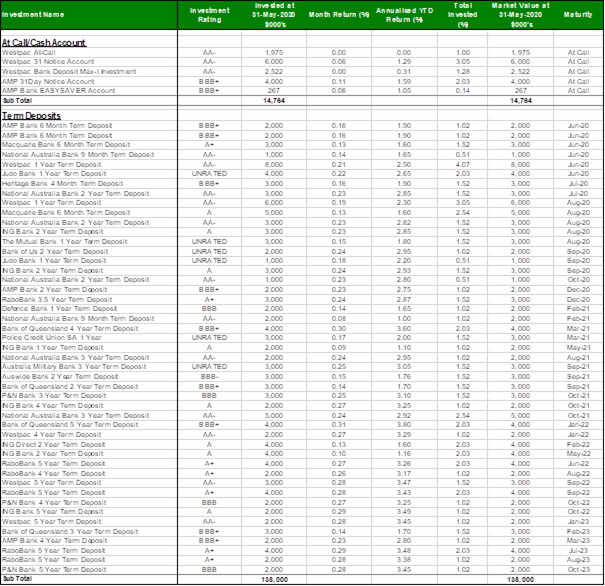
Task: Click 'P&N Bank 5 Year Term Deposit'
Action: [x=54, y=570]
